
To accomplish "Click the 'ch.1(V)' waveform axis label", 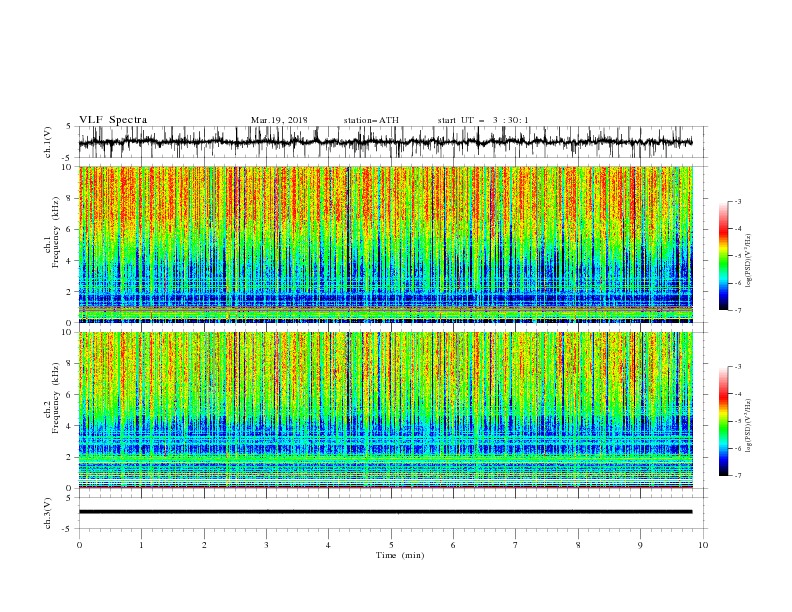I will point(48,142).
